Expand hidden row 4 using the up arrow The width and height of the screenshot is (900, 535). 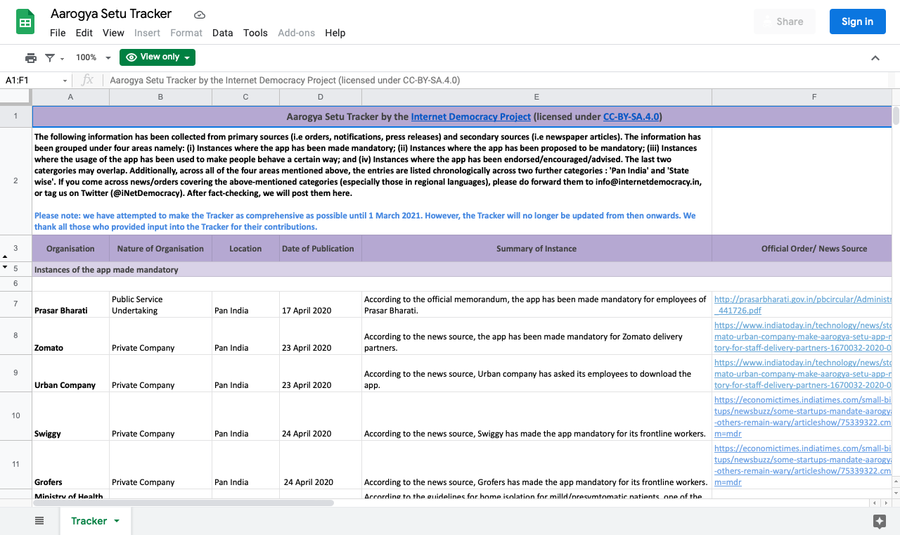tap(5, 257)
